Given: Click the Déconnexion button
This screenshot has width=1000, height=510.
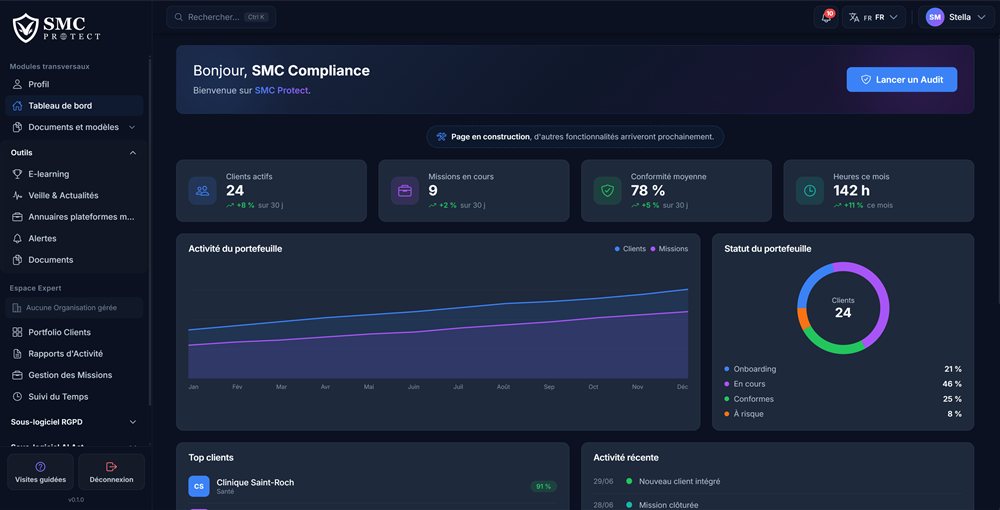Looking at the screenshot, I should [112, 472].
